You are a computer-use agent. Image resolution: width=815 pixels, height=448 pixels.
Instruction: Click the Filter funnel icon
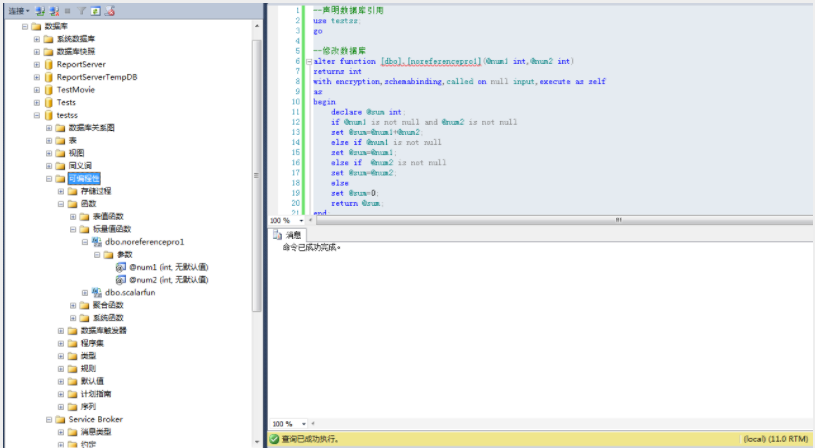pos(81,11)
